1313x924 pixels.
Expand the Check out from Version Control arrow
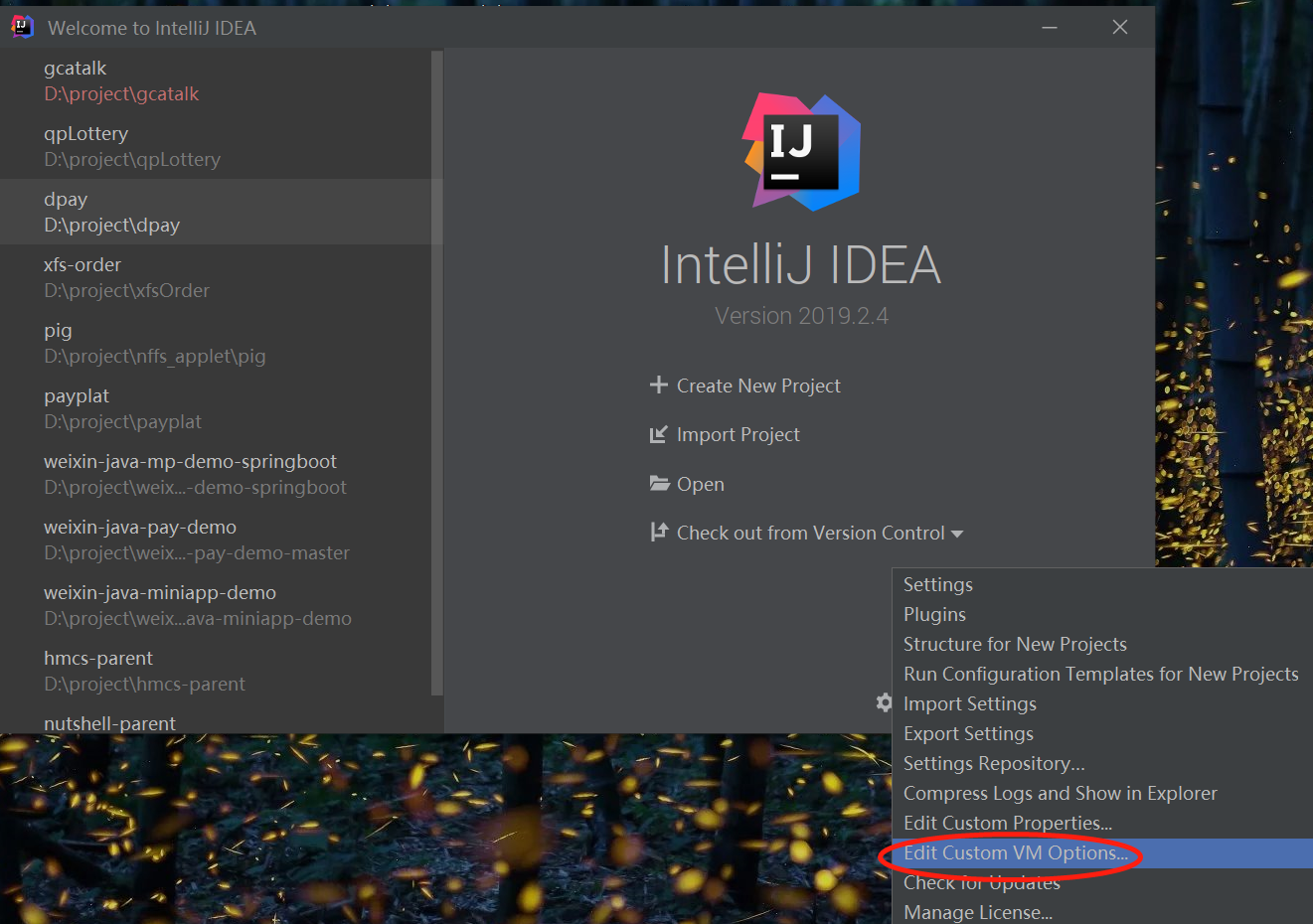(x=957, y=534)
